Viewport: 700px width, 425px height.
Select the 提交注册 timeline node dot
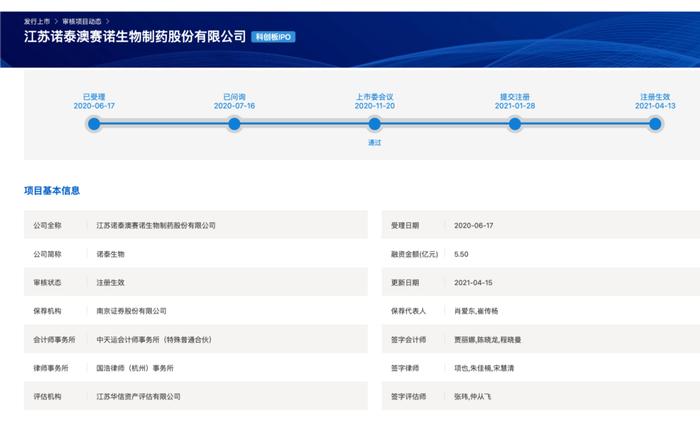click(x=515, y=124)
